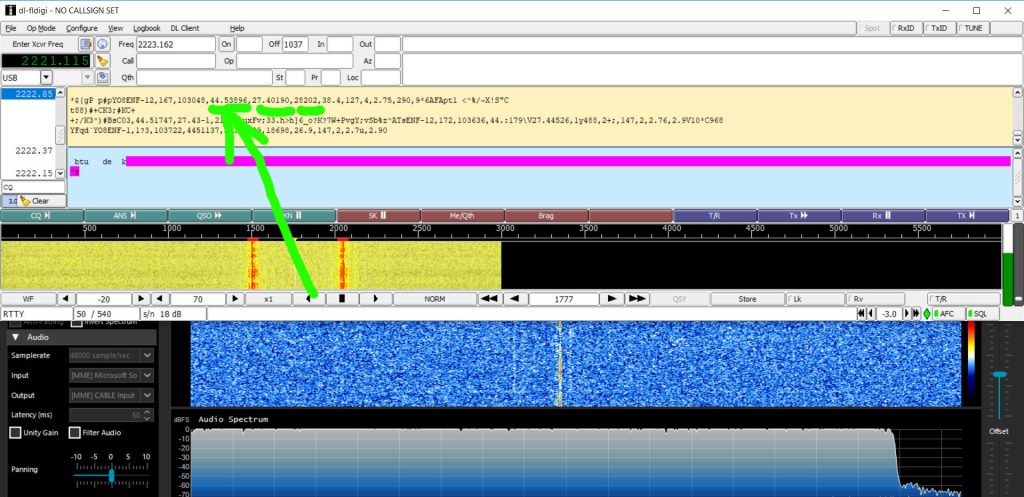Viewport: 1024px width, 497px height.
Task: Click the Store button
Action: 747,298
